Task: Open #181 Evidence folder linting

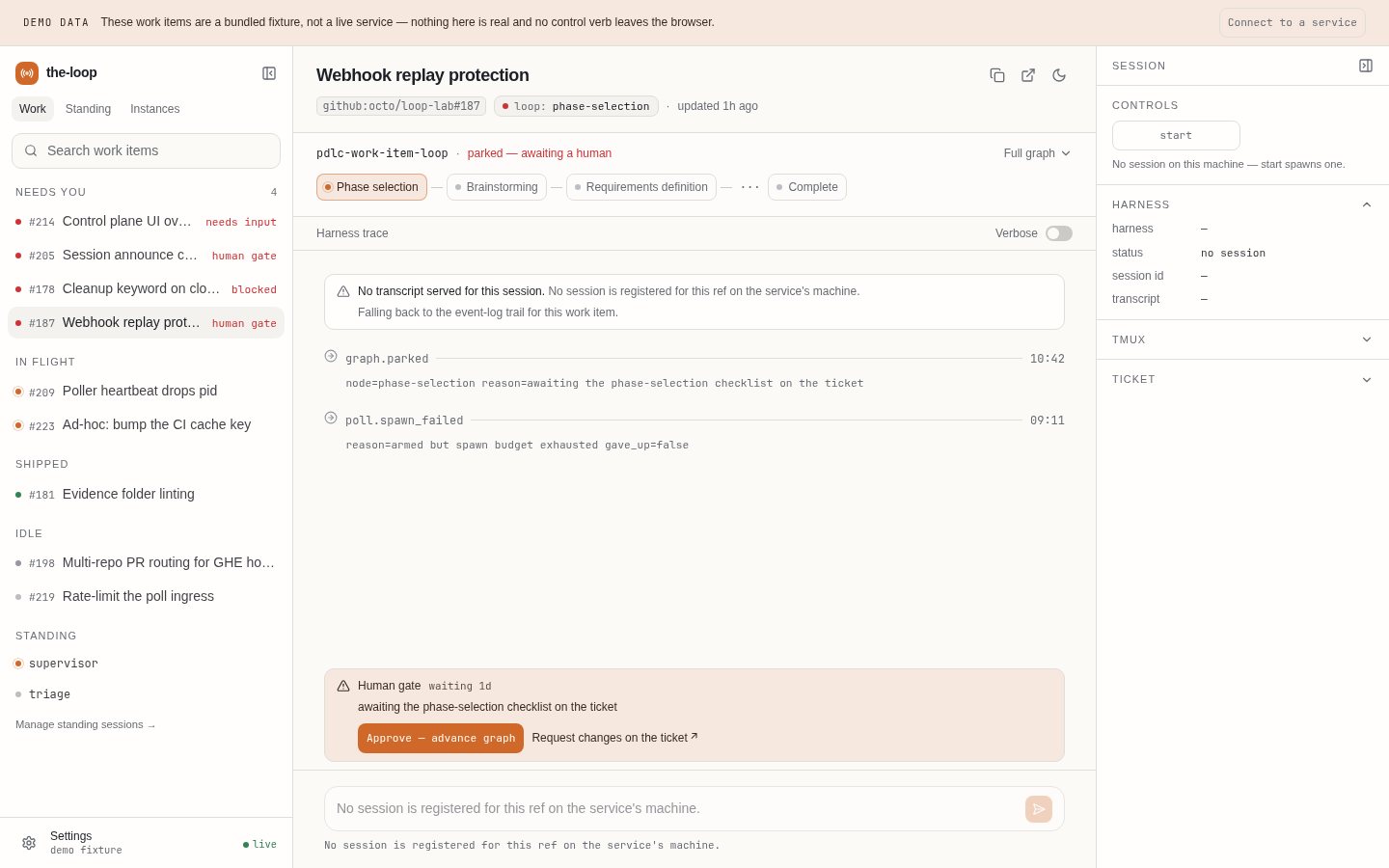Action: pos(146,495)
